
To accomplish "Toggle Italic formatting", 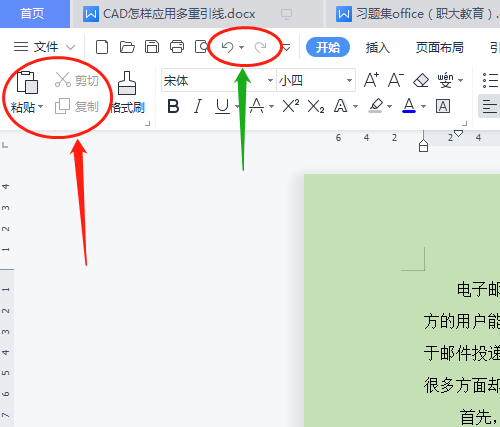I will point(198,107).
